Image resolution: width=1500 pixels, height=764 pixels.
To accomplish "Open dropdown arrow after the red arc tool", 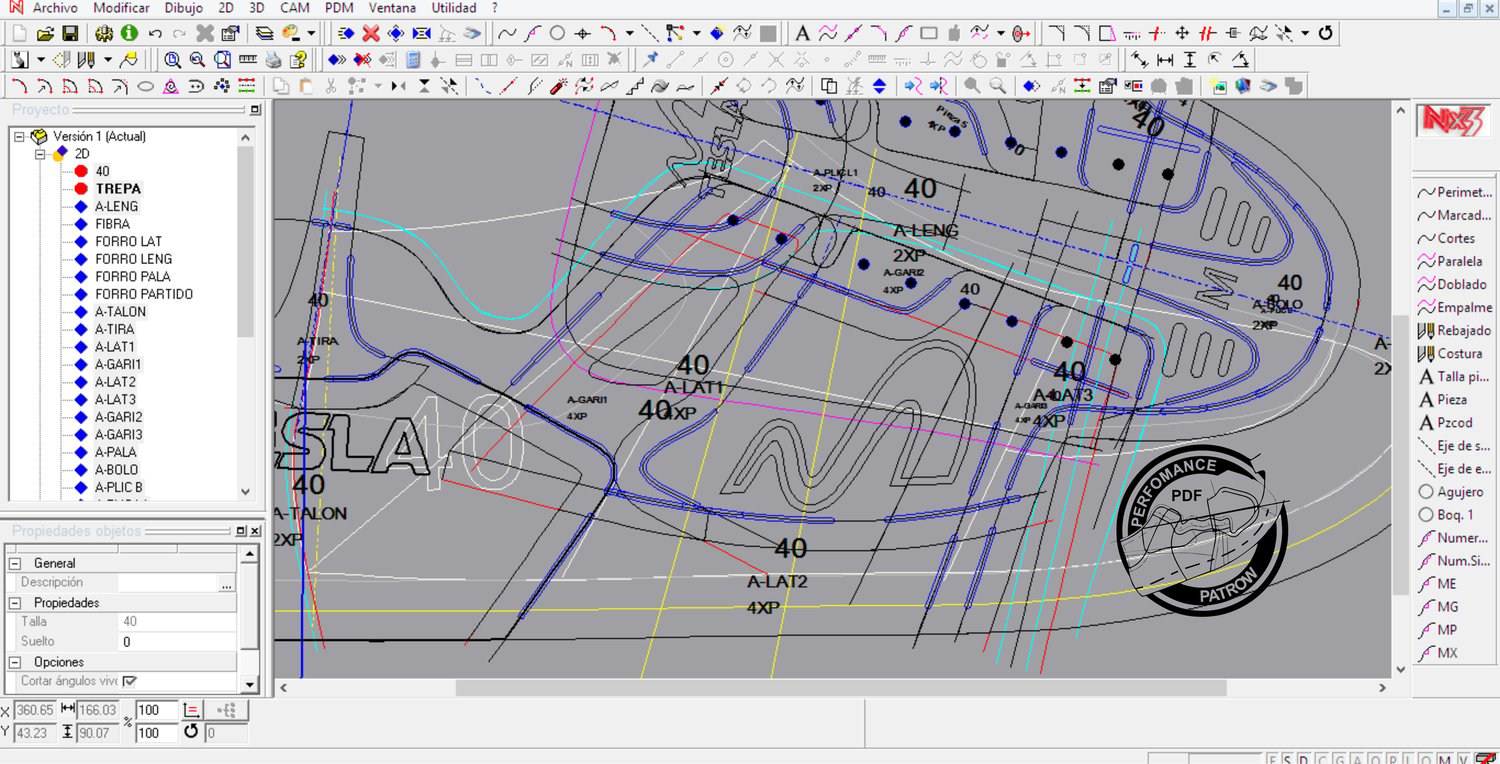I will 629,33.
